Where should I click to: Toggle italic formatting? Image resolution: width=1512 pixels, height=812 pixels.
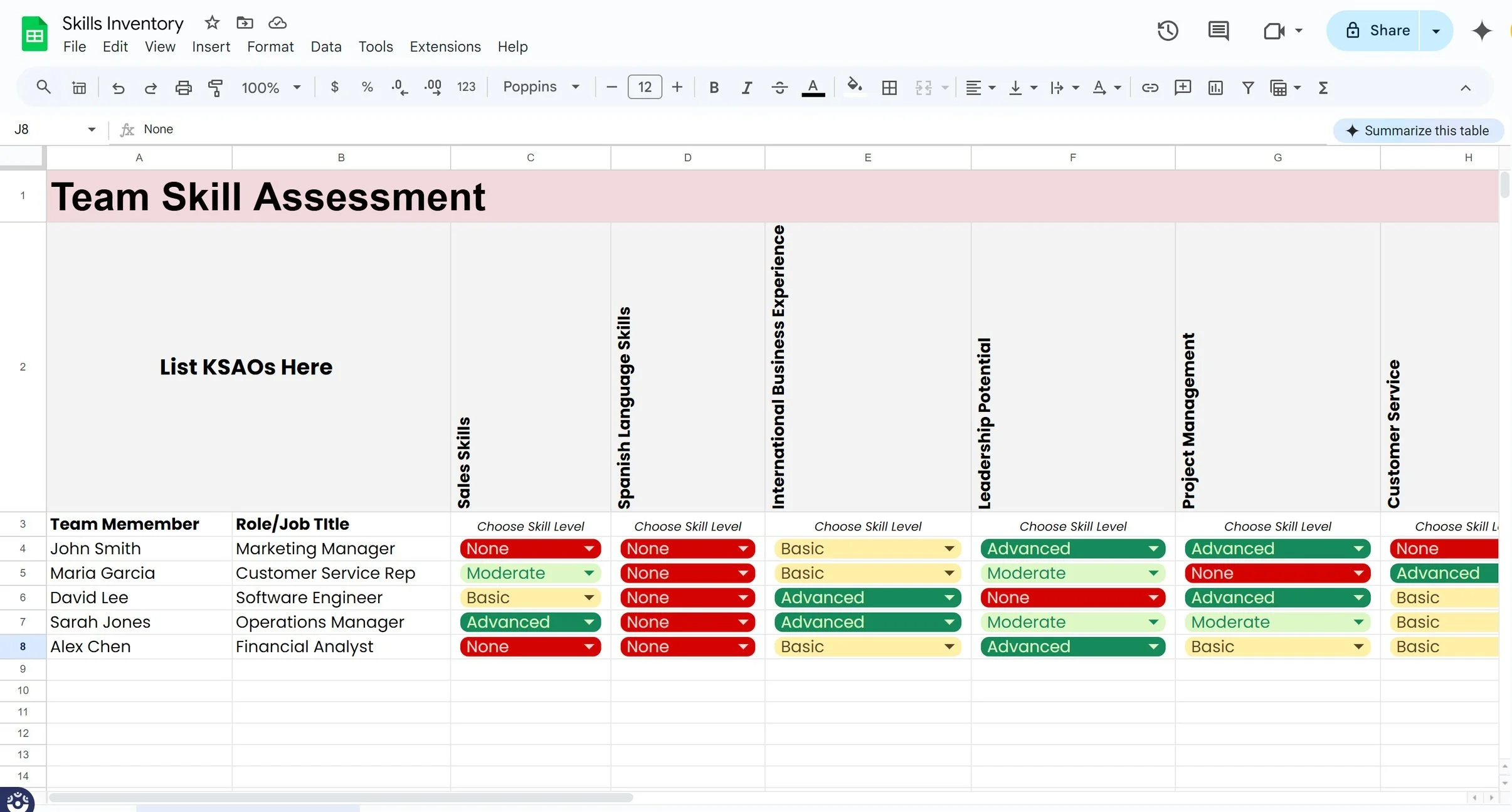click(746, 87)
